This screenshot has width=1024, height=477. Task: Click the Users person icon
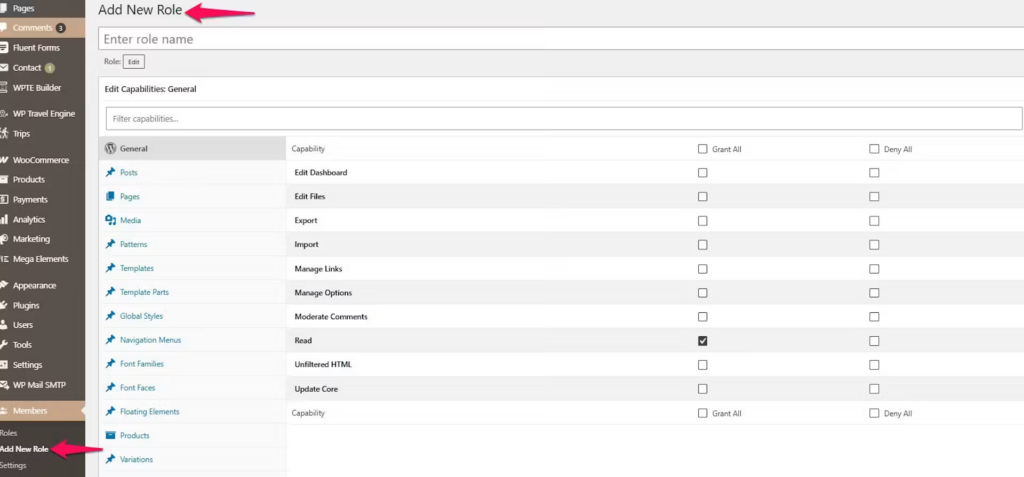pyautogui.click(x=3, y=325)
